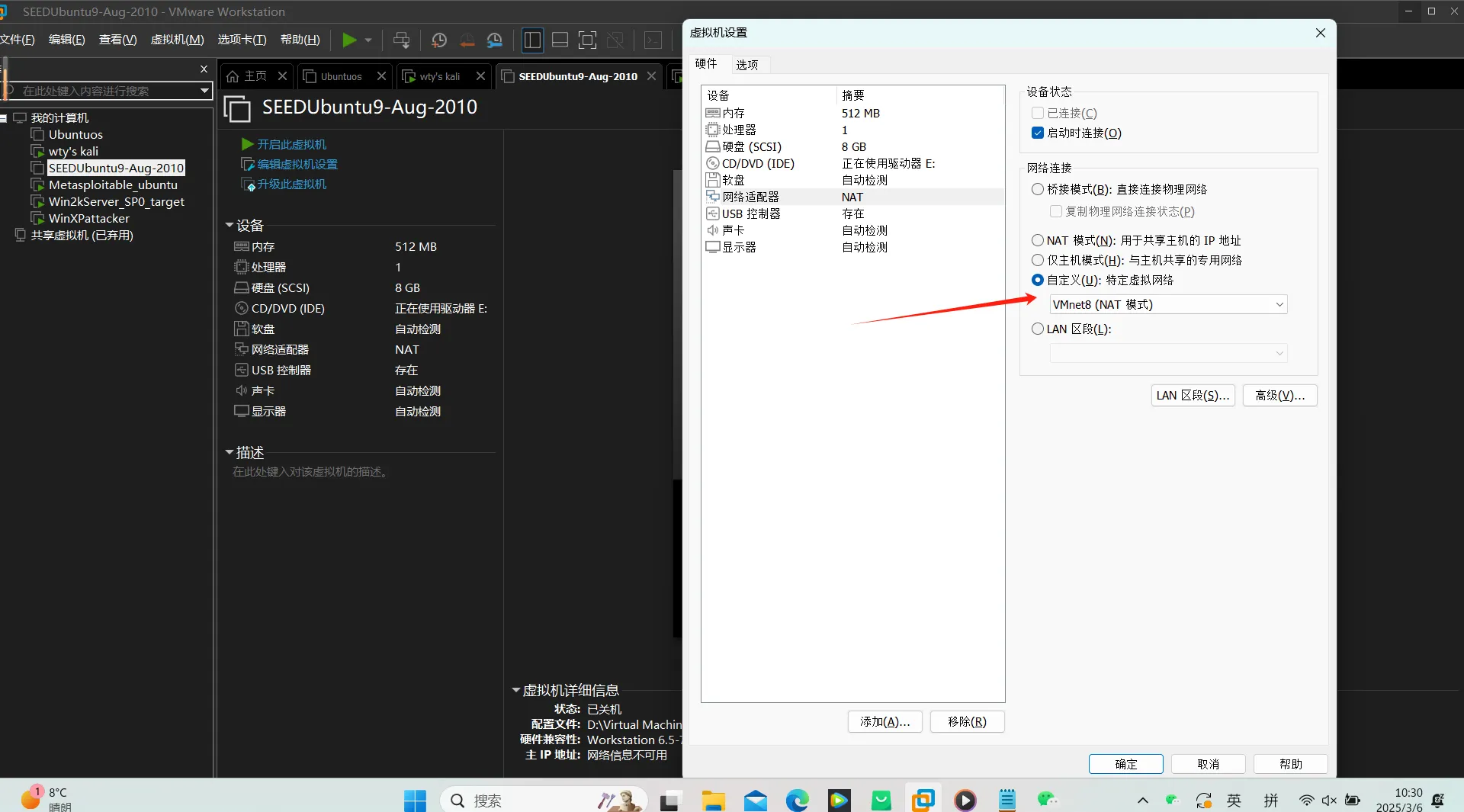Click VMware Workstation taskbar icon

click(923, 801)
